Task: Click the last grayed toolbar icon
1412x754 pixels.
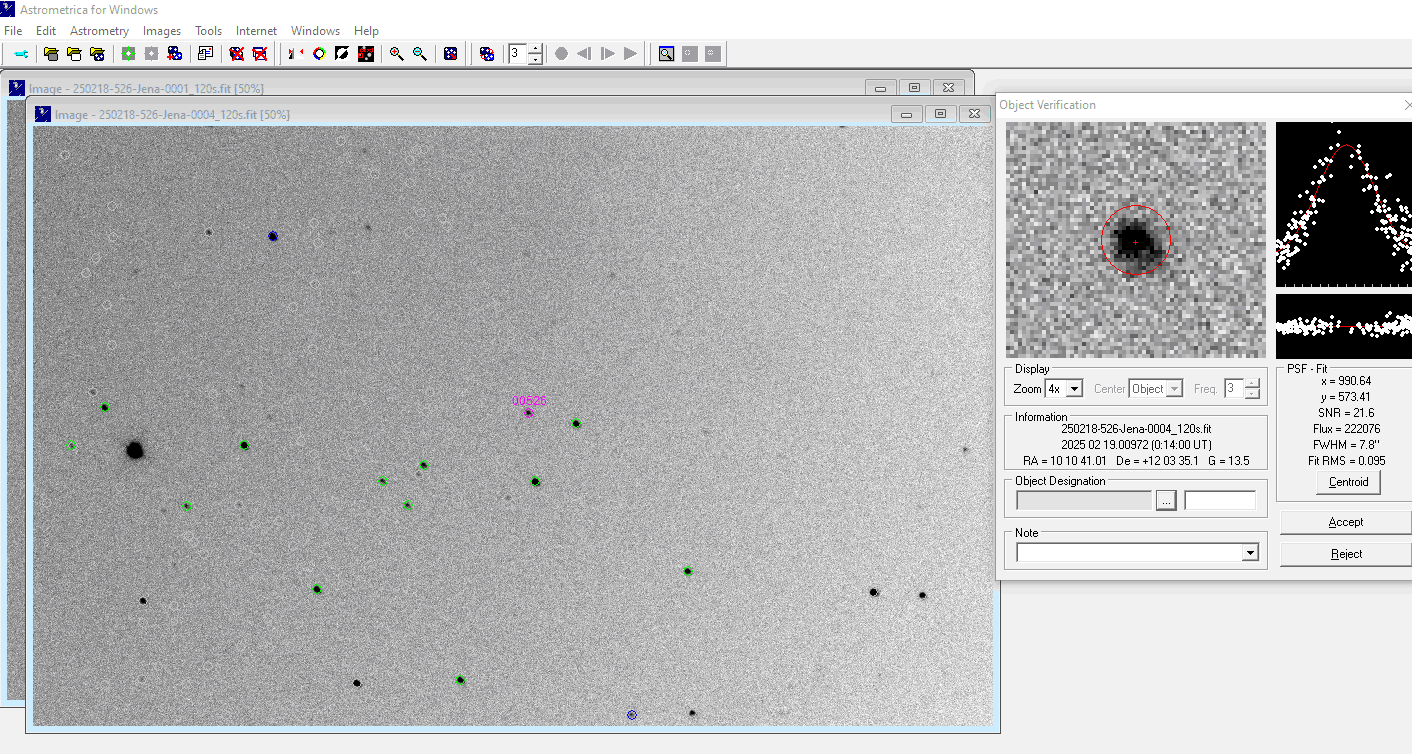Action: pos(712,54)
